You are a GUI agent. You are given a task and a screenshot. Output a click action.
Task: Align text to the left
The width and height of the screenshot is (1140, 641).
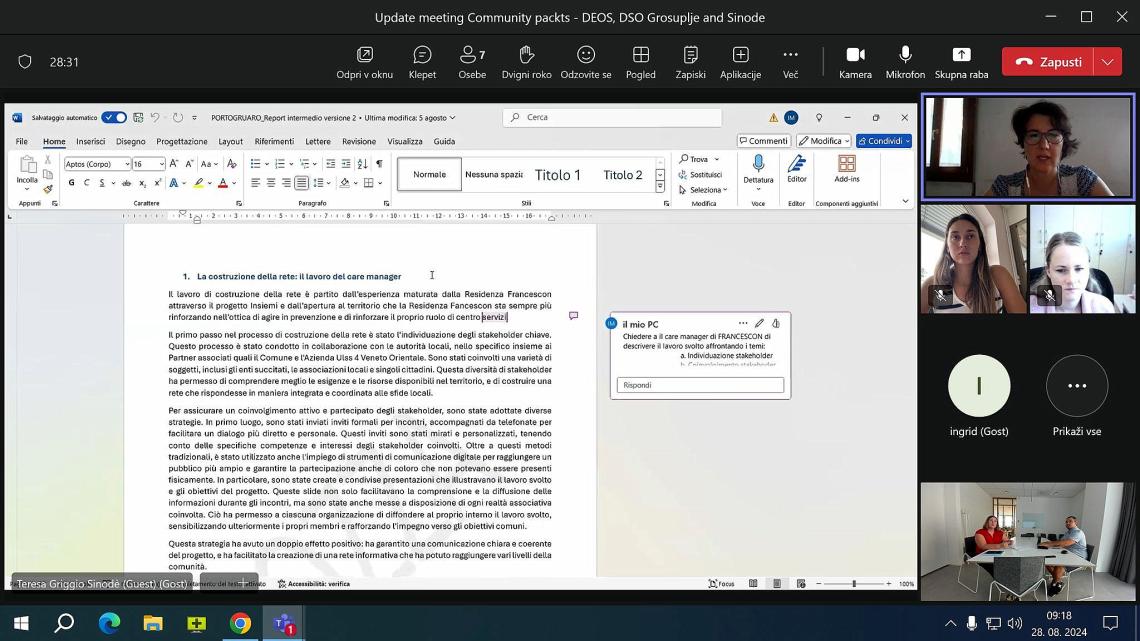click(255, 183)
